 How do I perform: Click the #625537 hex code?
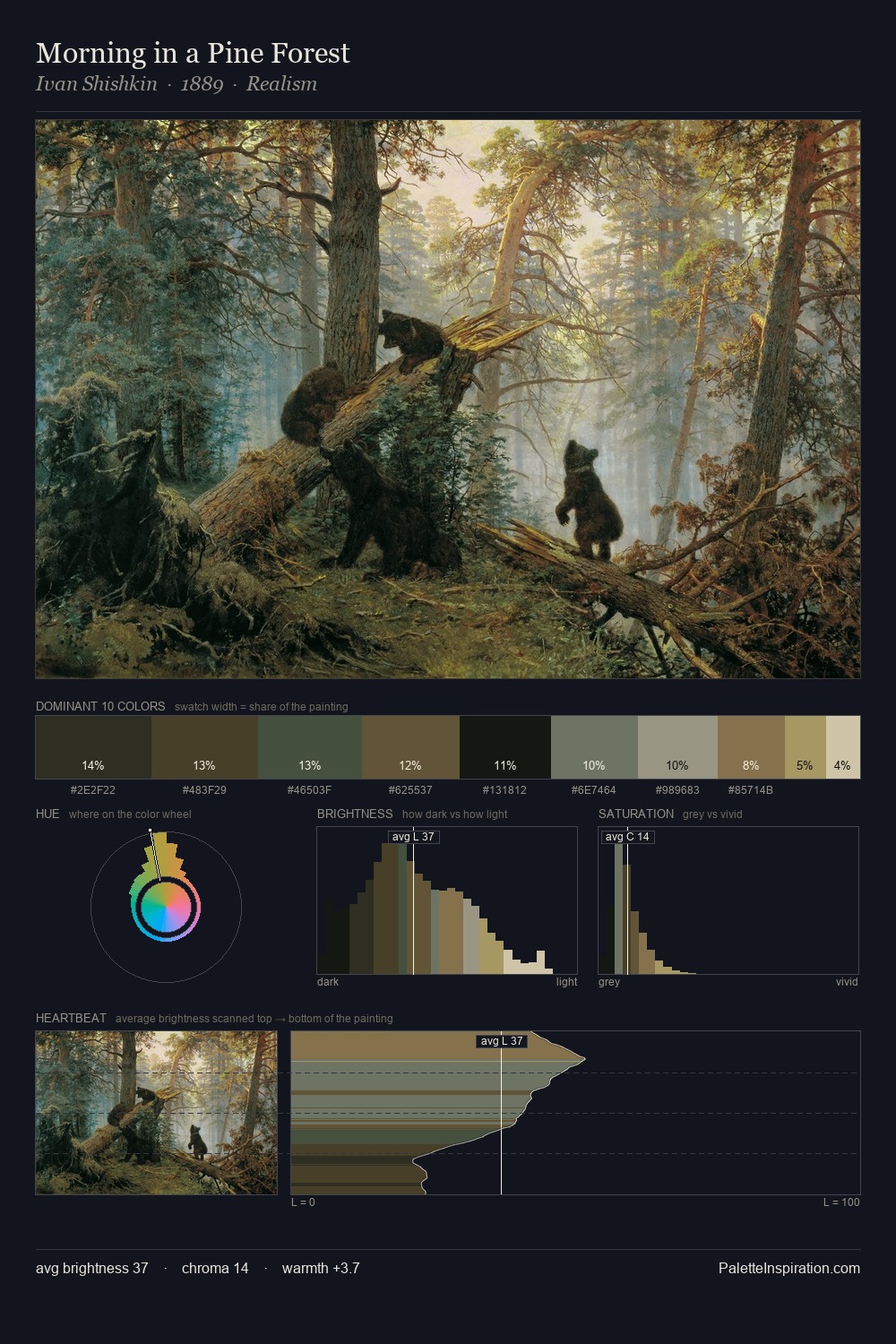click(410, 790)
